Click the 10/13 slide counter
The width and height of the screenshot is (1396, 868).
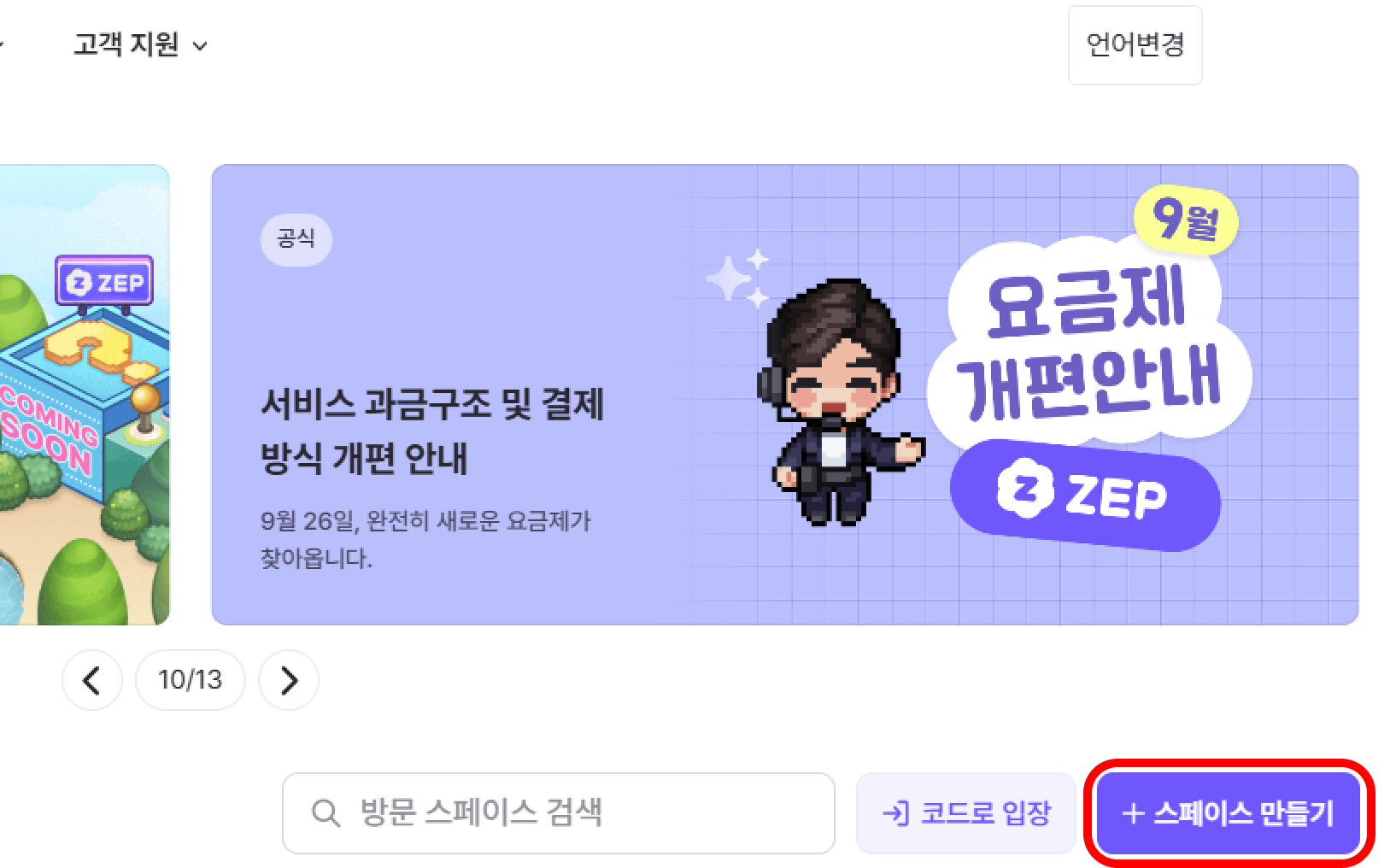click(191, 680)
